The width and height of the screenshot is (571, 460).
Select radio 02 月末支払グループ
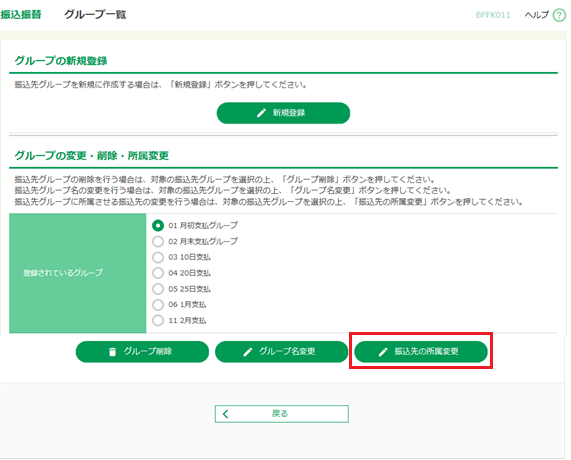click(x=158, y=241)
